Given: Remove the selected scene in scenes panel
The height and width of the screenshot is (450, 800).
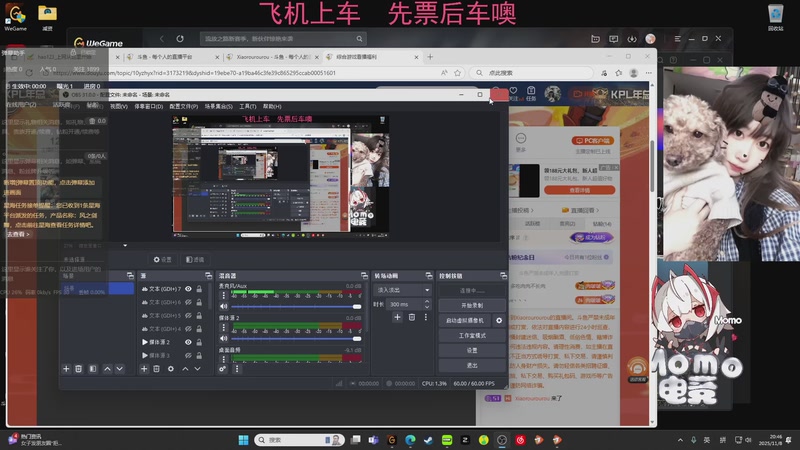Looking at the screenshot, I should point(79,369).
